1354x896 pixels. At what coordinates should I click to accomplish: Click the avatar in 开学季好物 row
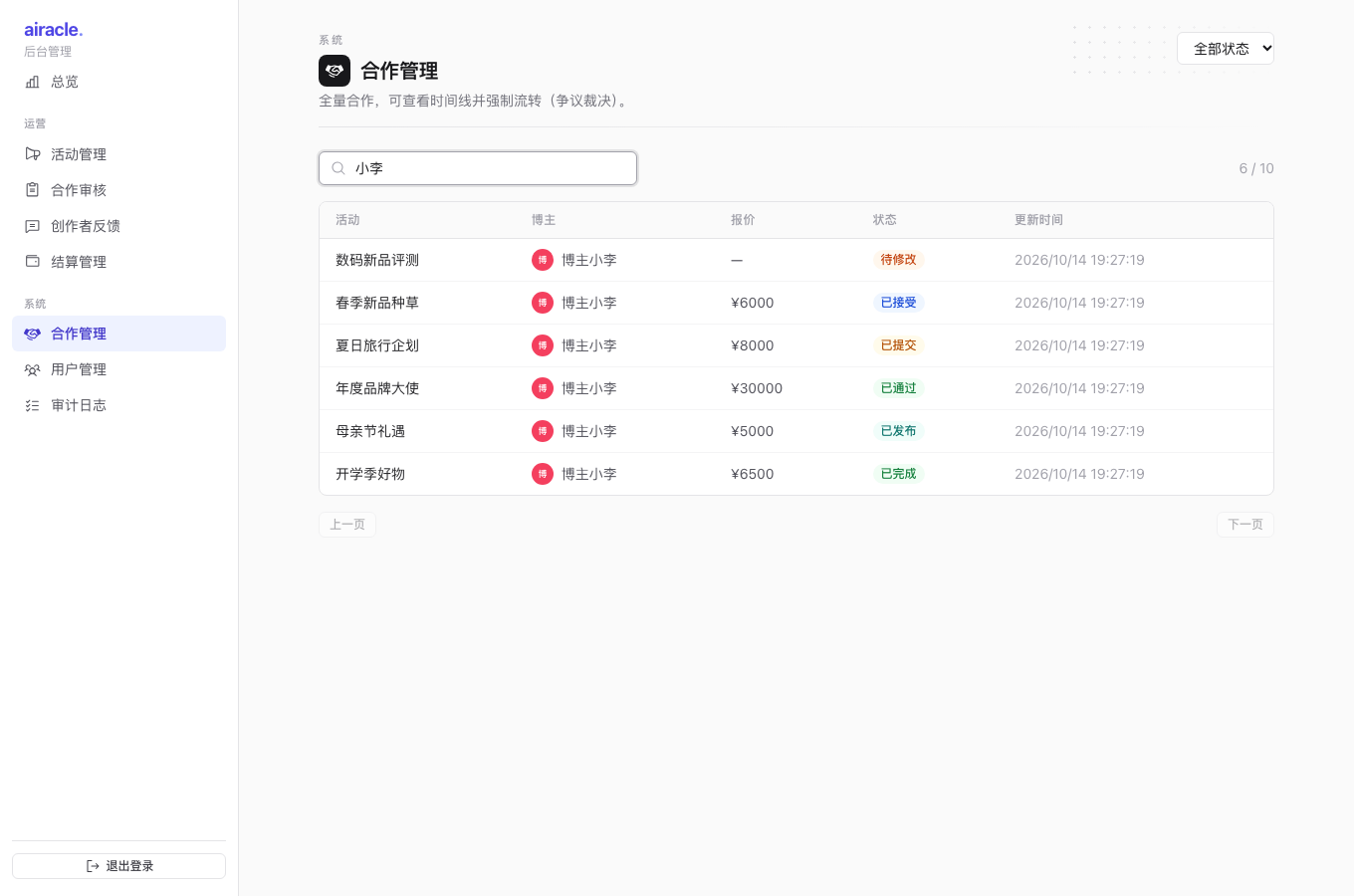pyautogui.click(x=543, y=474)
